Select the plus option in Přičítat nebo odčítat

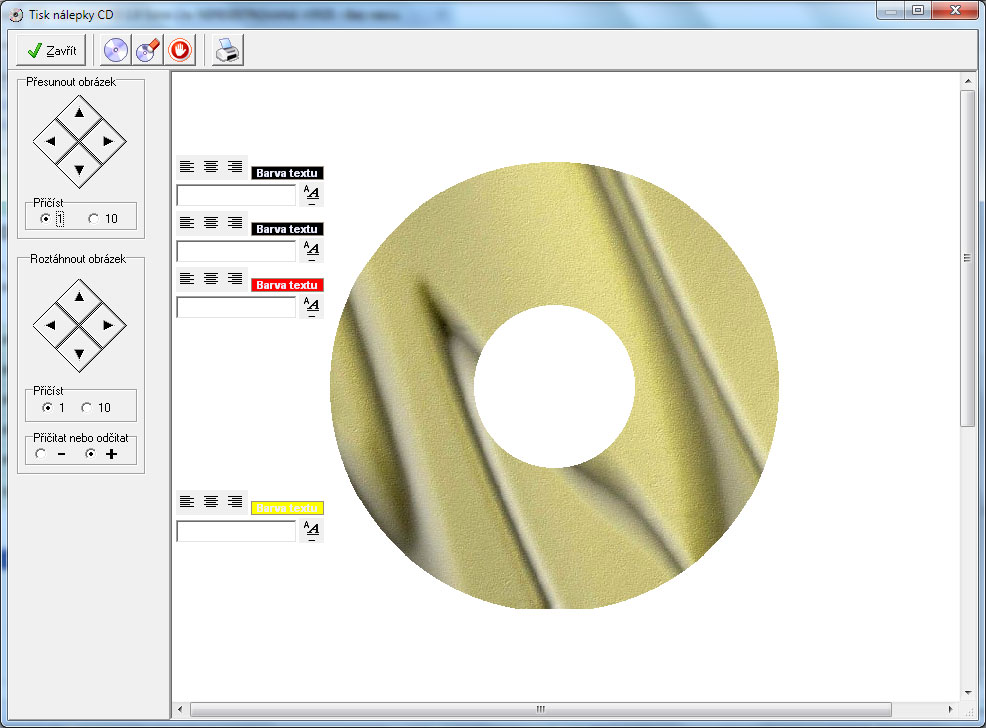pos(91,454)
